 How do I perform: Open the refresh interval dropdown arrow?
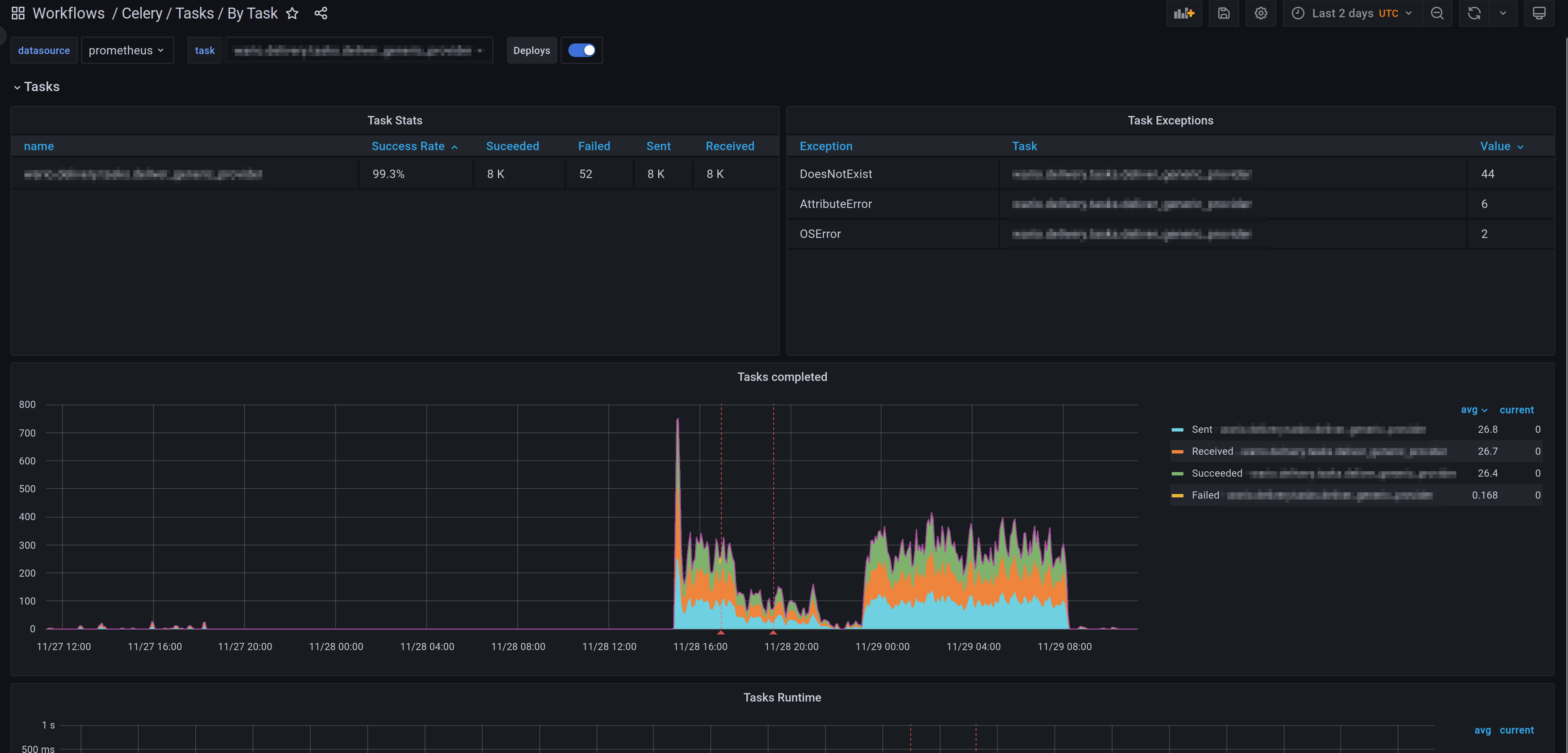tap(1503, 13)
